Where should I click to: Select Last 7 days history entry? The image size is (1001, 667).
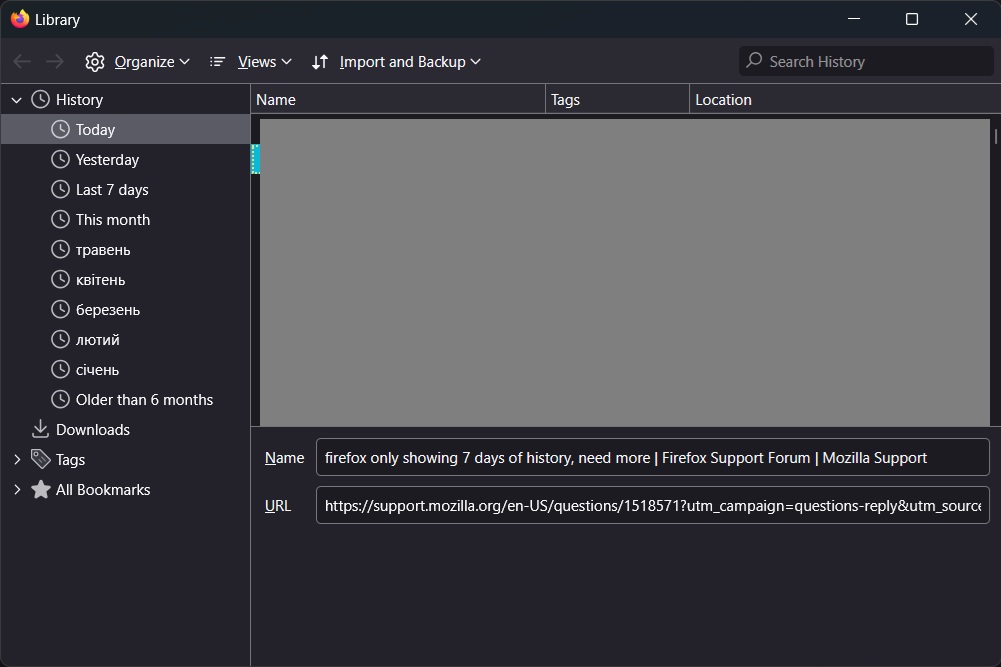[x=126, y=190]
